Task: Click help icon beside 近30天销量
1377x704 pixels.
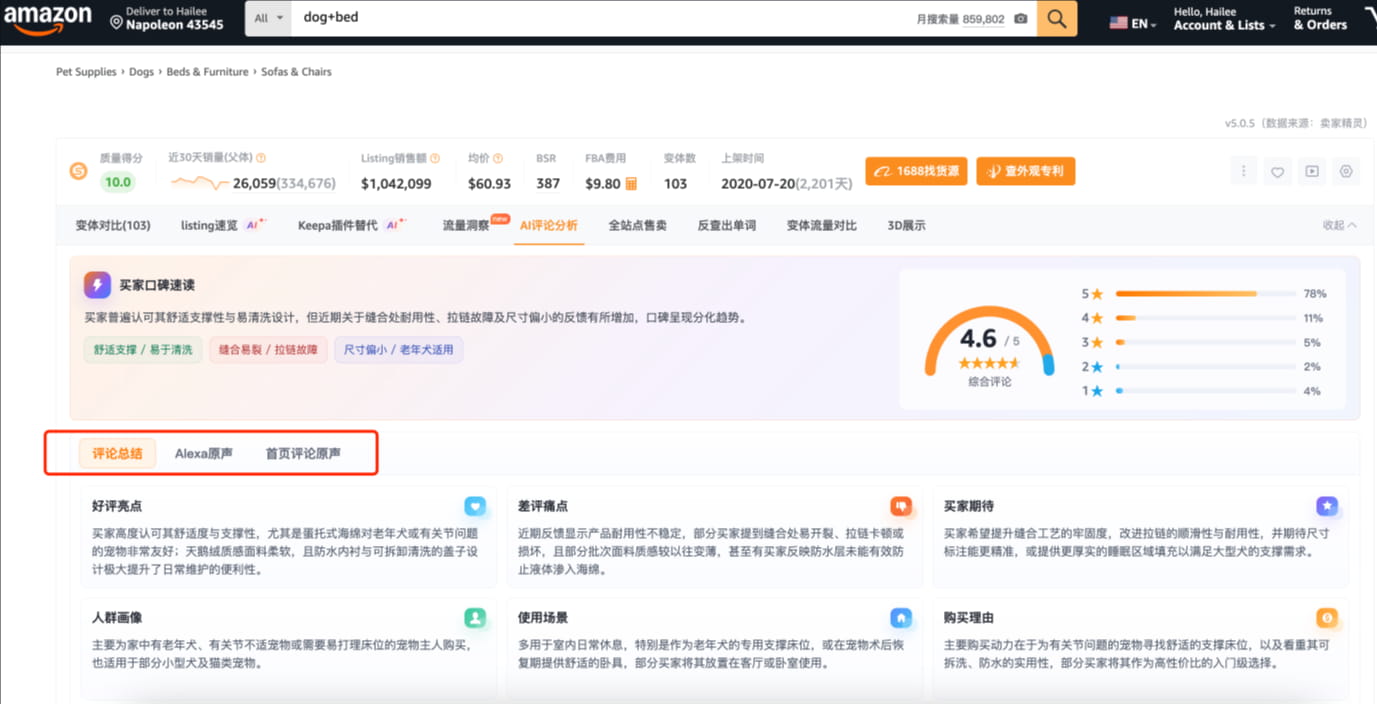Action: pos(261,158)
